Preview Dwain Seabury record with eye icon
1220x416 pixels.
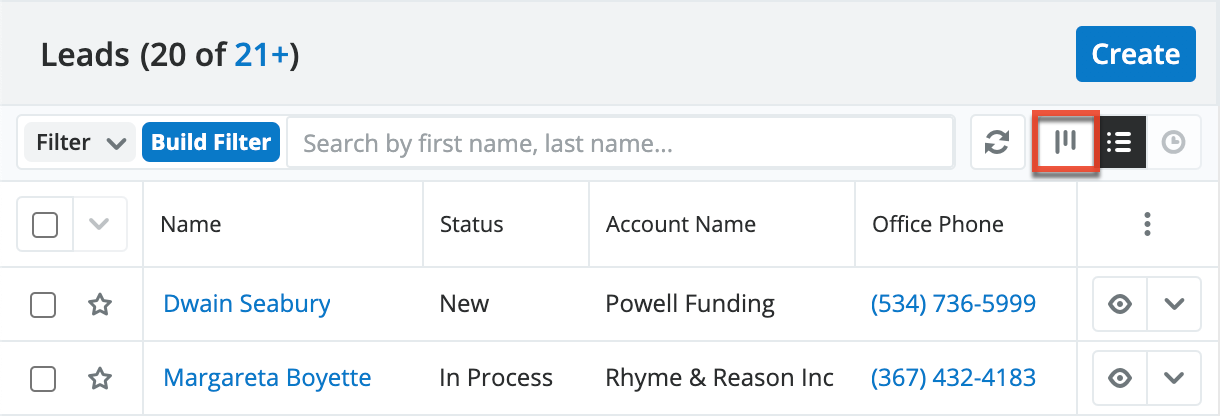[x=1120, y=304]
